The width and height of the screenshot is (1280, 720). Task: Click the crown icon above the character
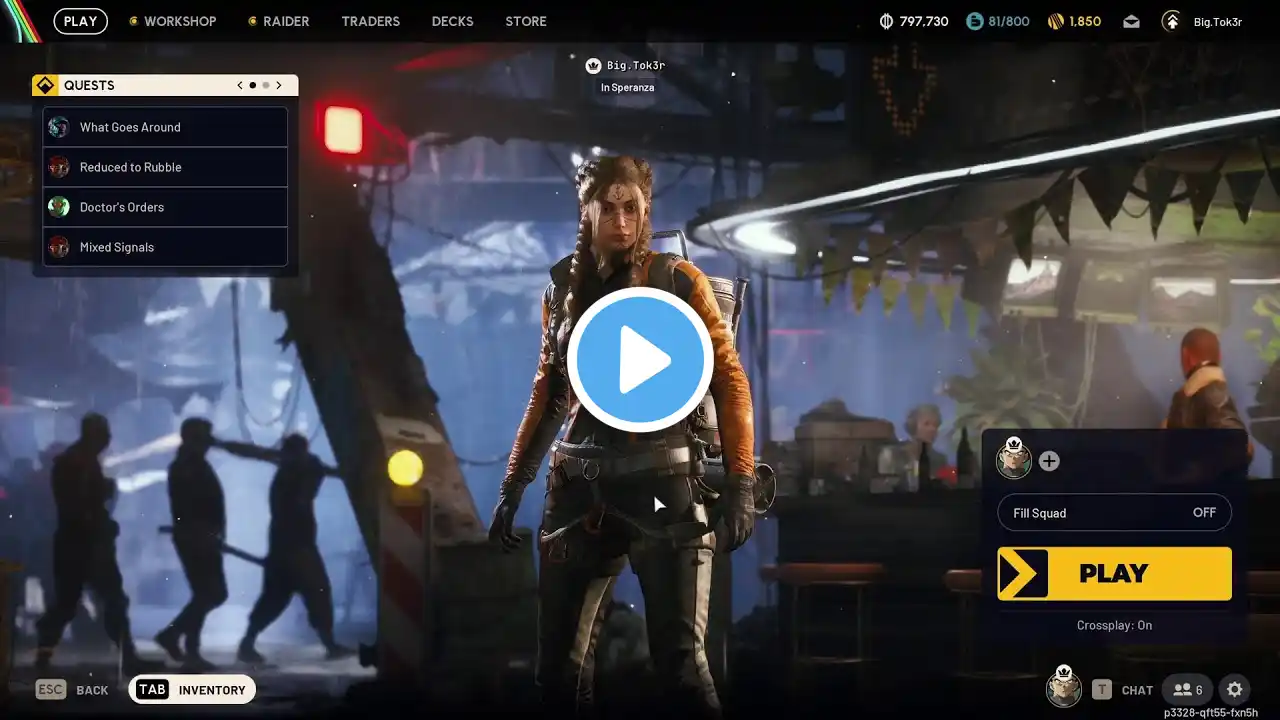tap(593, 66)
